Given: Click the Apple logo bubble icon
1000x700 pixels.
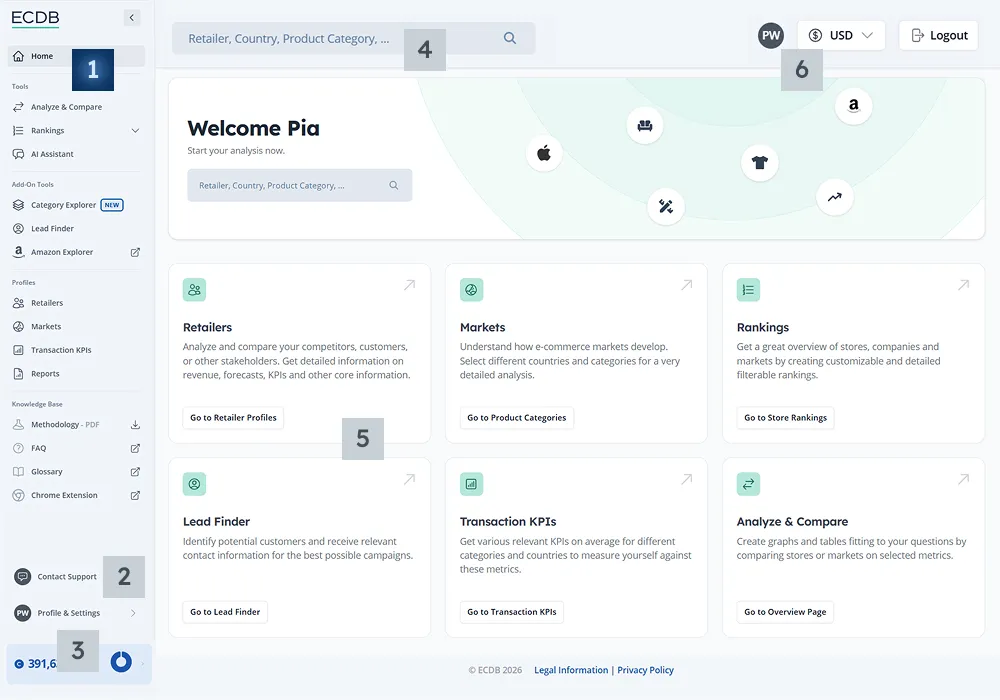Looking at the screenshot, I should (544, 153).
